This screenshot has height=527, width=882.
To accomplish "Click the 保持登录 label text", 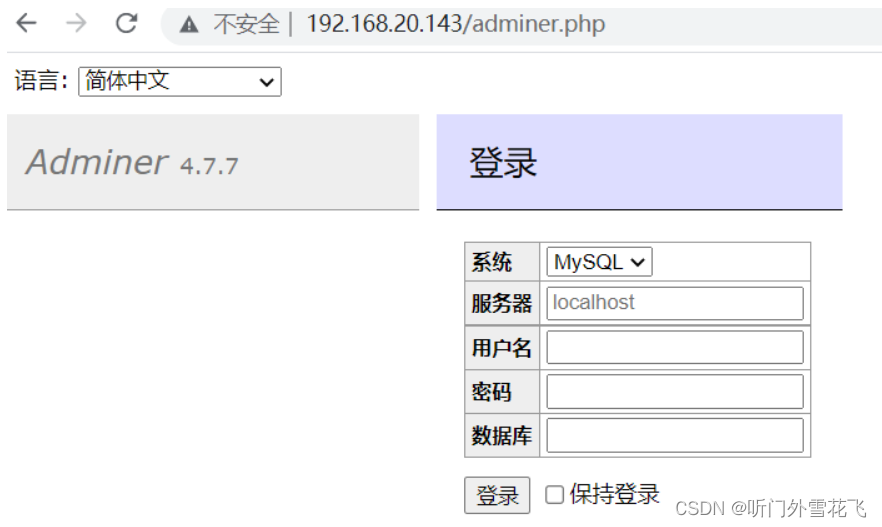I will tap(614, 494).
